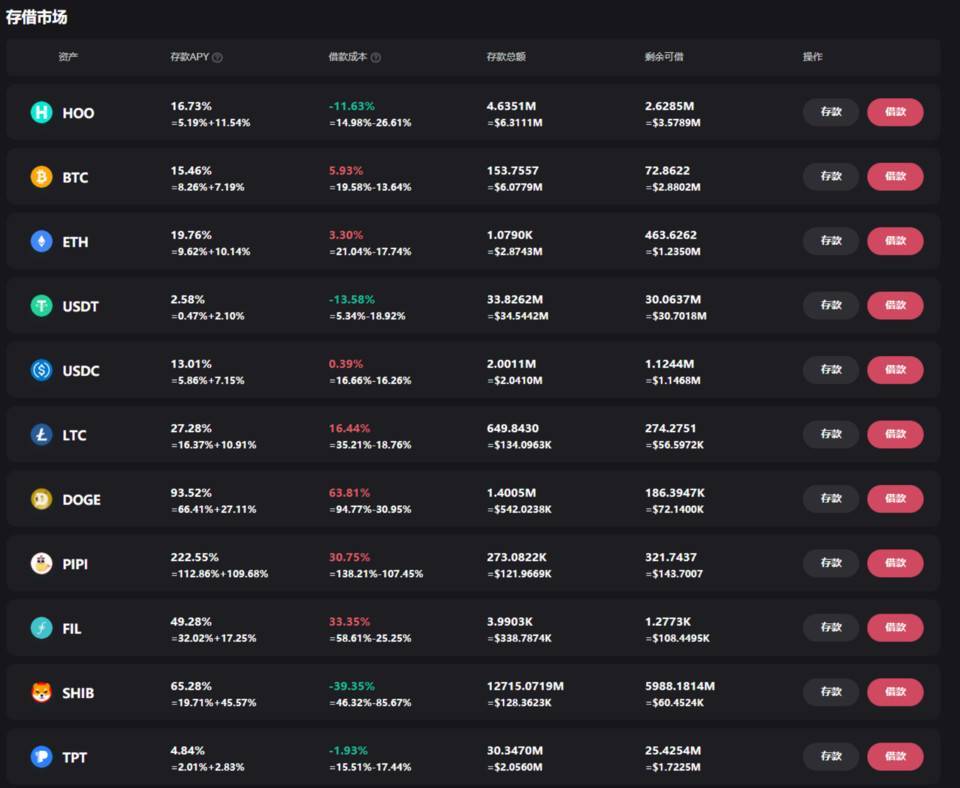This screenshot has width=960, height=788.
Task: Deposit ETH using its 存款 button
Action: [x=831, y=241]
